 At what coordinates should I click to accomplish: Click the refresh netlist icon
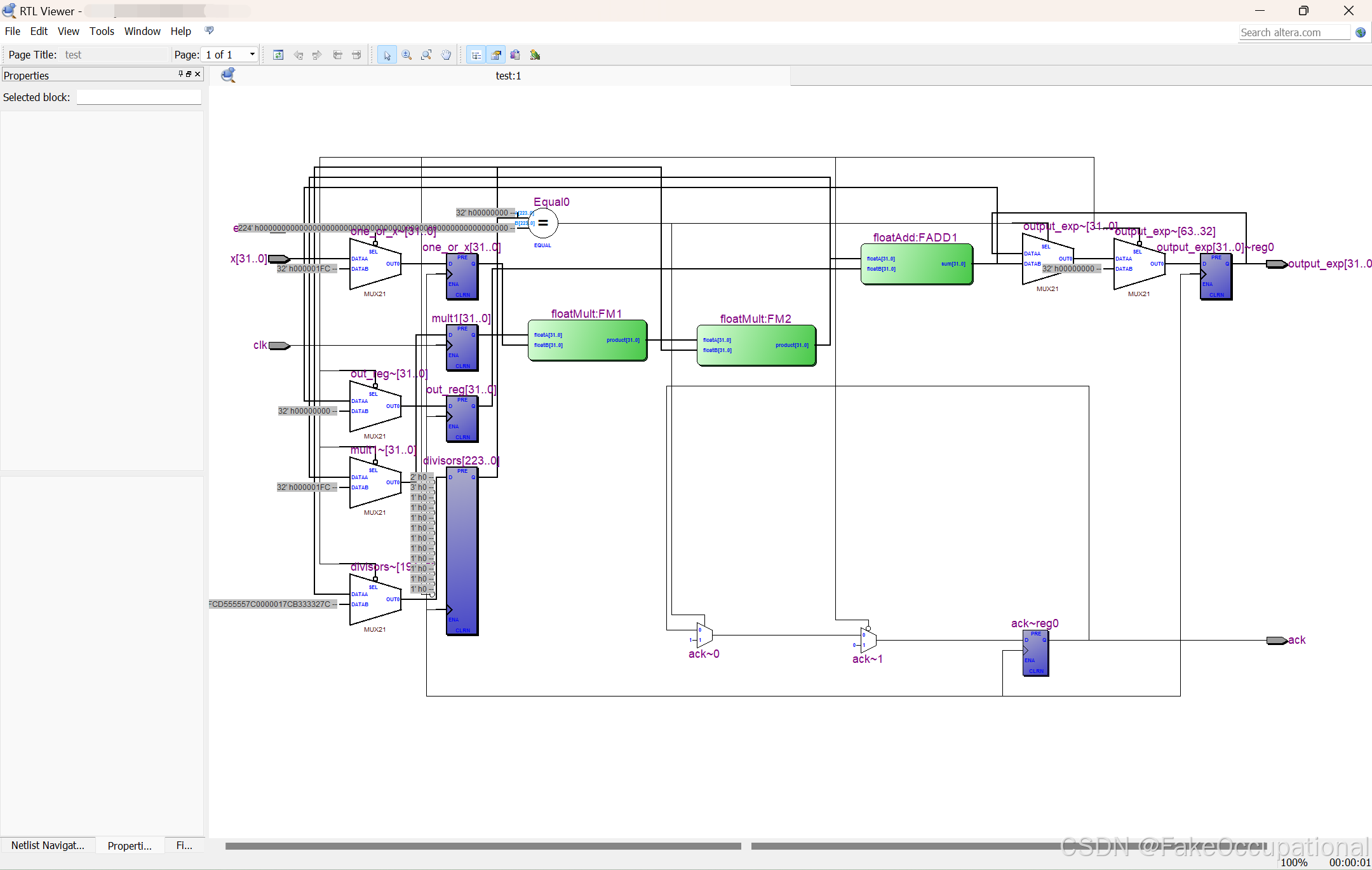[x=278, y=55]
